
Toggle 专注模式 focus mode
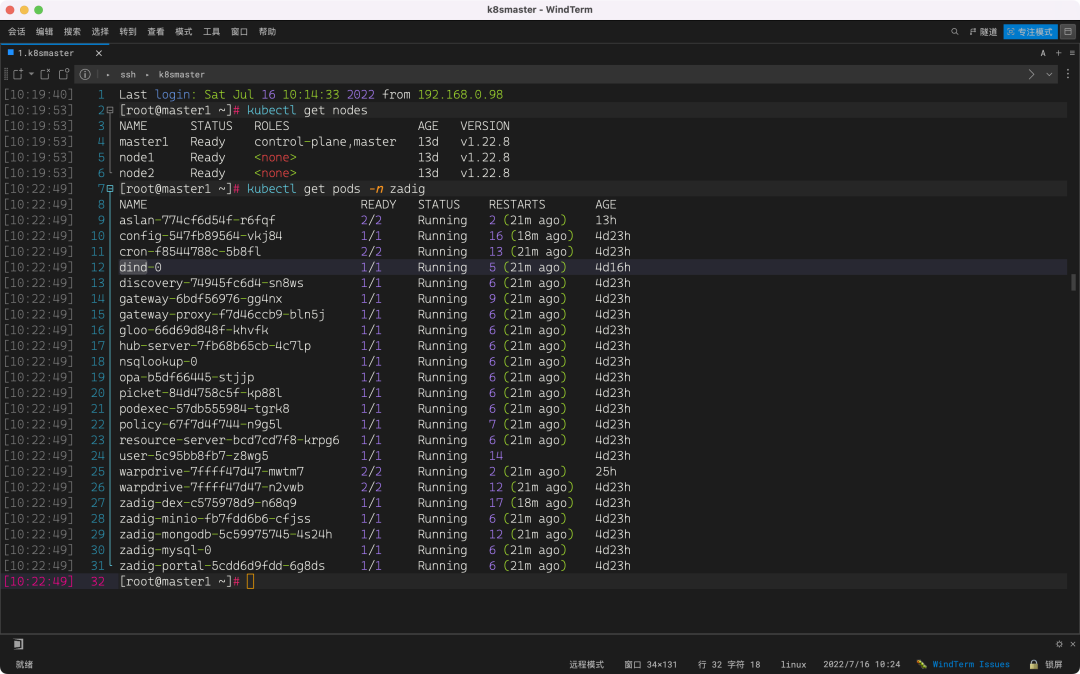[1030, 32]
